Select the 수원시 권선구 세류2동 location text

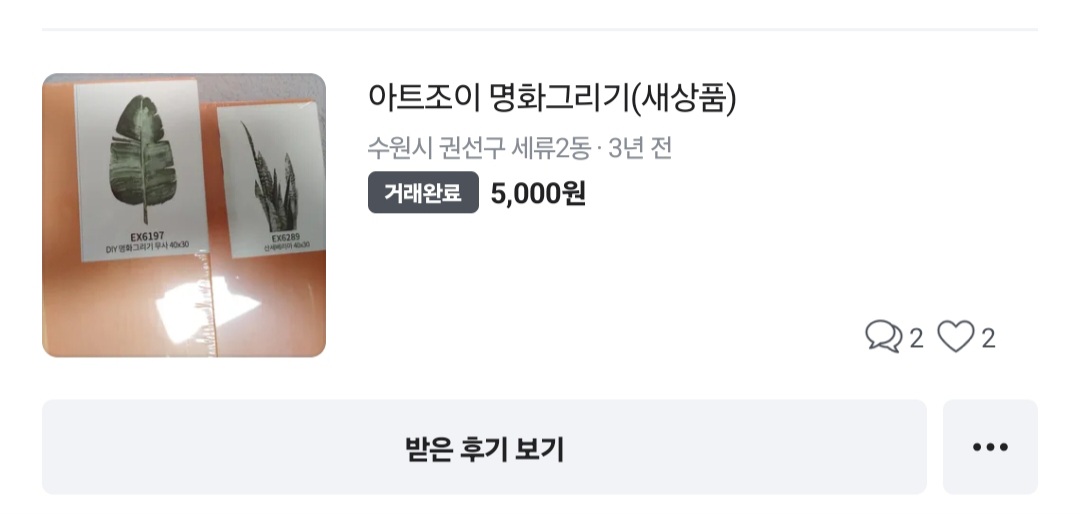point(478,148)
